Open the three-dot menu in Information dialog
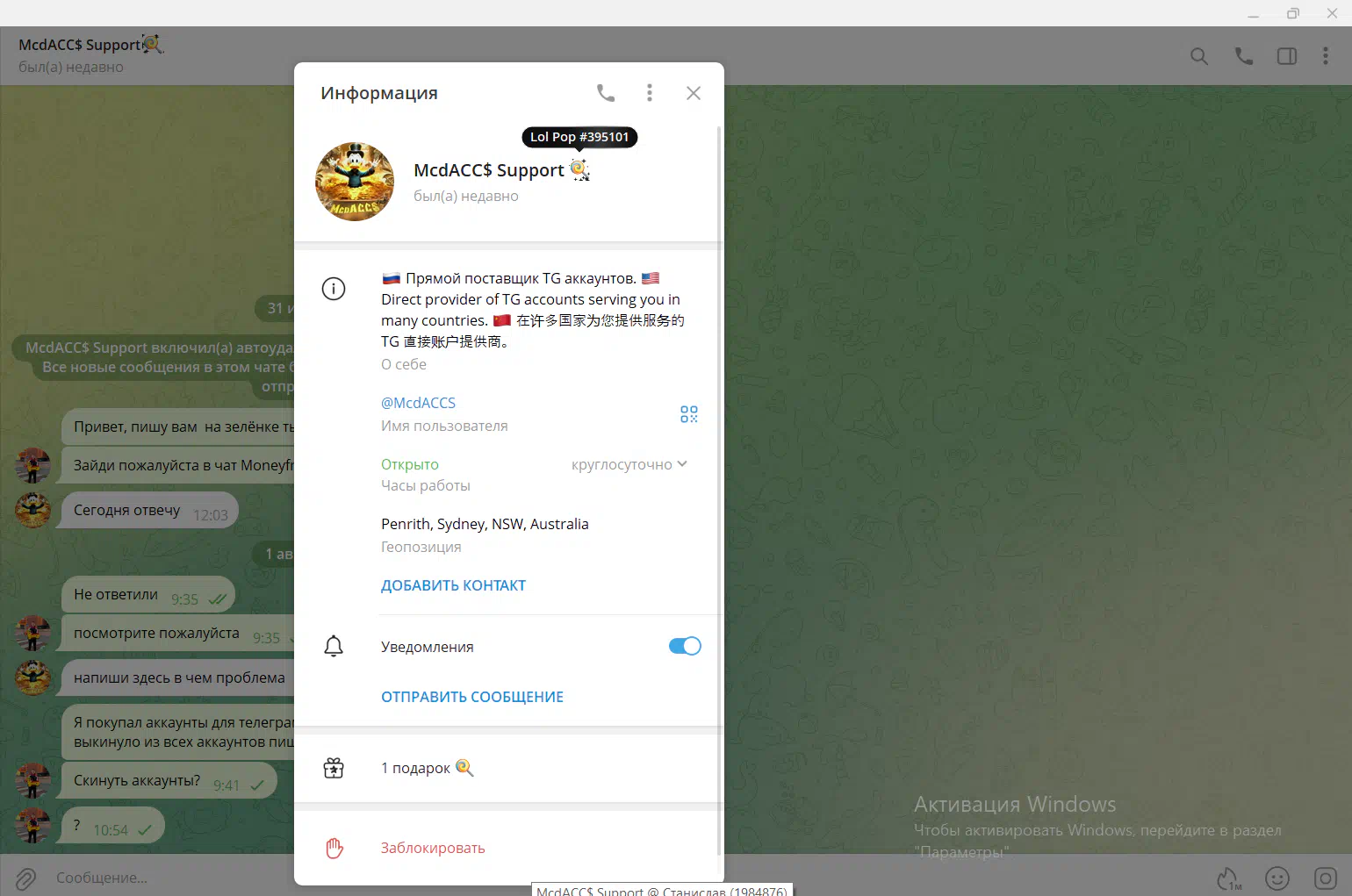Image resolution: width=1352 pixels, height=896 pixels. point(650,93)
